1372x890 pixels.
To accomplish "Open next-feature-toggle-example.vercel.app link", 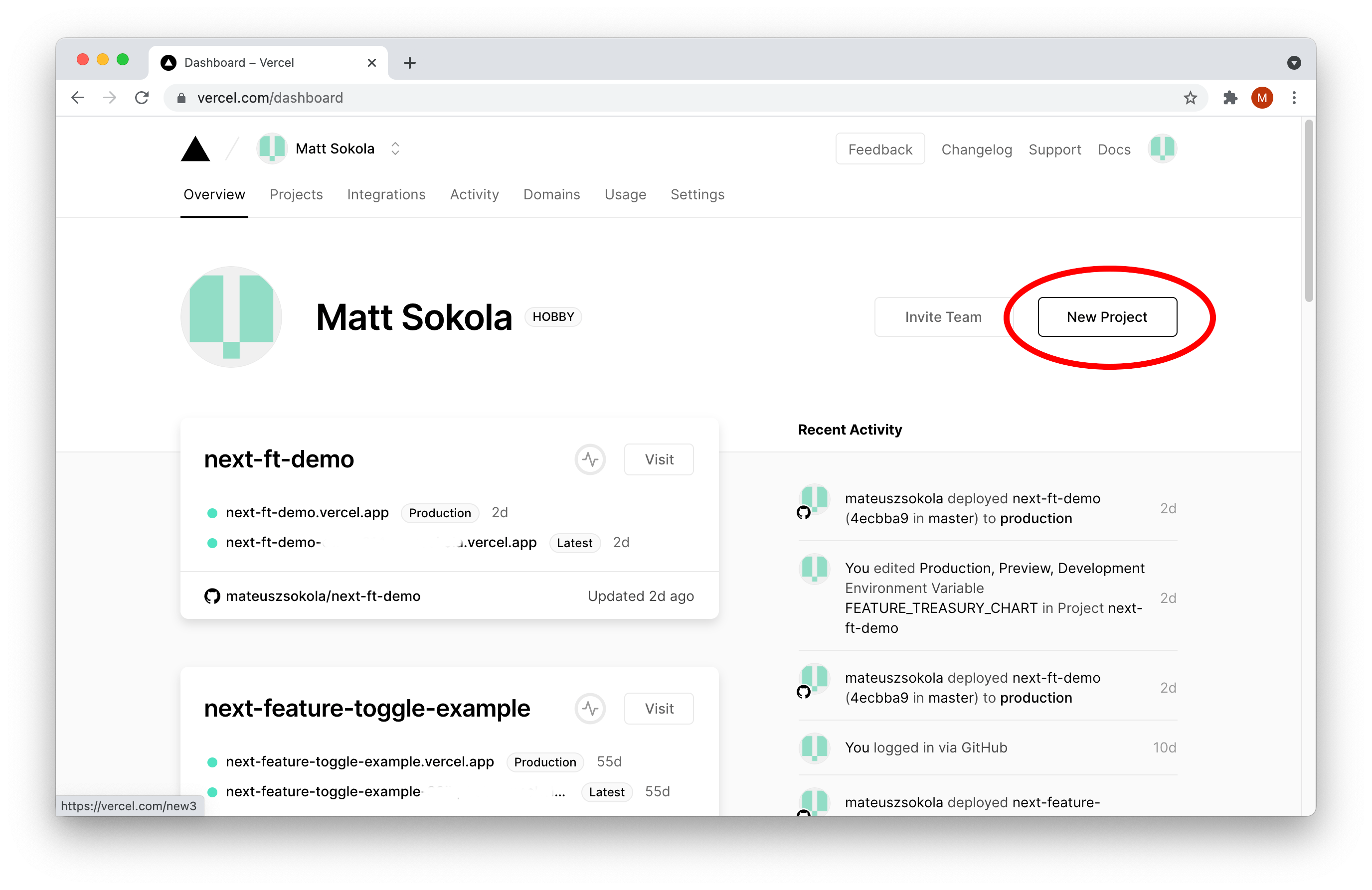I will (360, 761).
